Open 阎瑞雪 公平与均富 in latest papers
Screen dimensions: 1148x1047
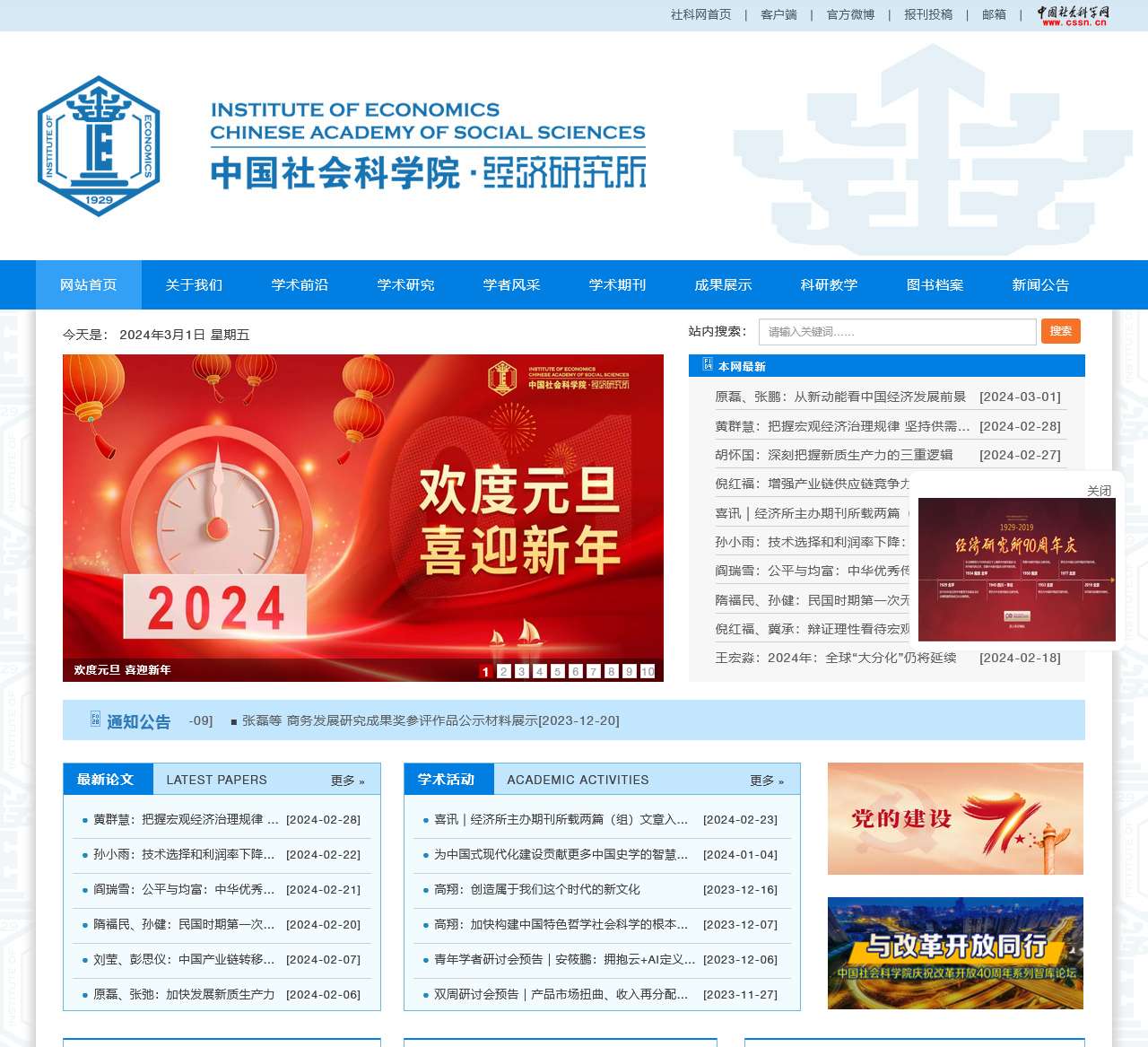pyautogui.click(x=184, y=890)
